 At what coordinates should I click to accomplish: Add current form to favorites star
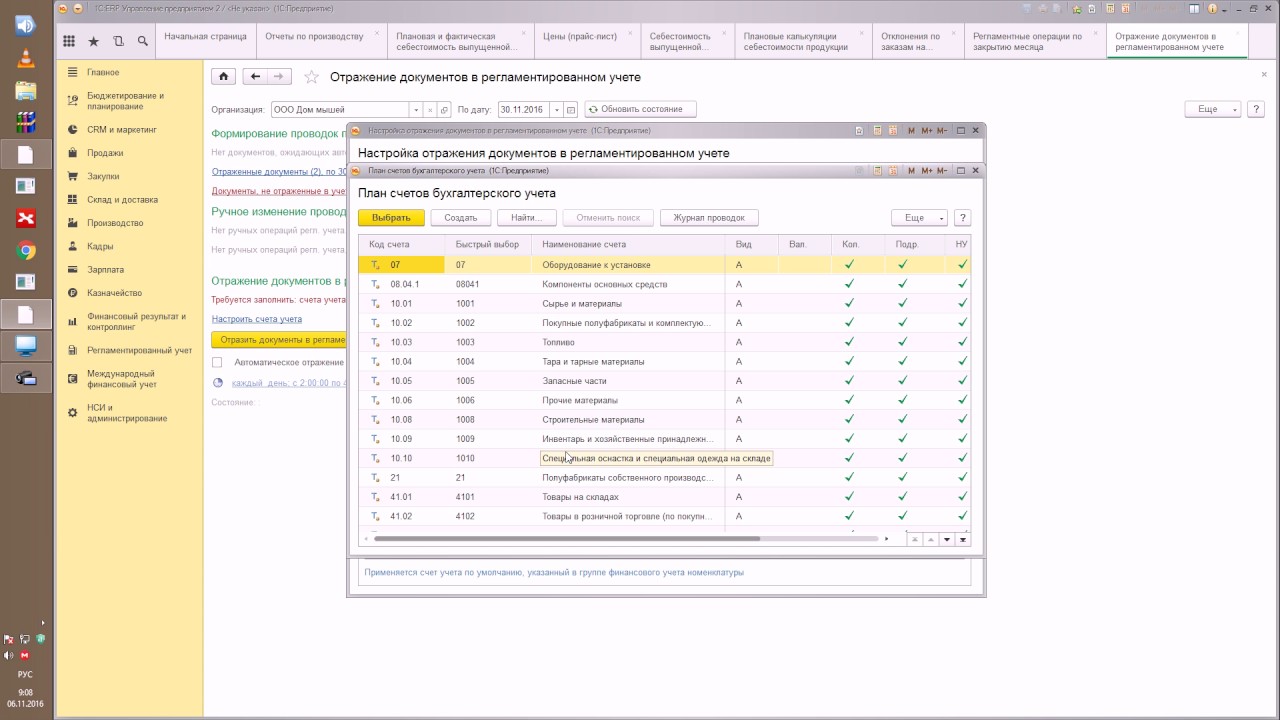coord(312,77)
